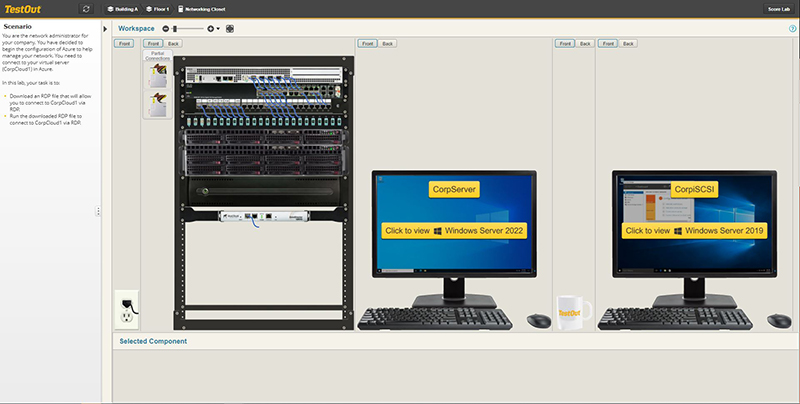
Task: Select the Networking Closet breadcrumb
Action: click(202, 9)
